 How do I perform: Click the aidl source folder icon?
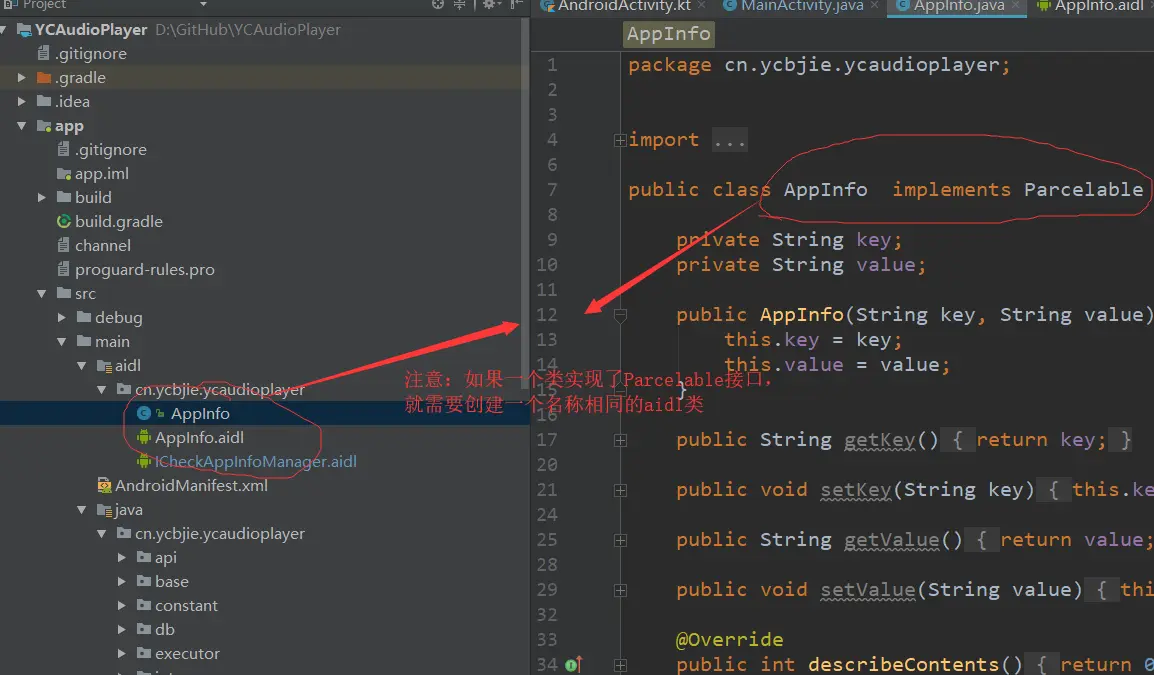(105, 366)
